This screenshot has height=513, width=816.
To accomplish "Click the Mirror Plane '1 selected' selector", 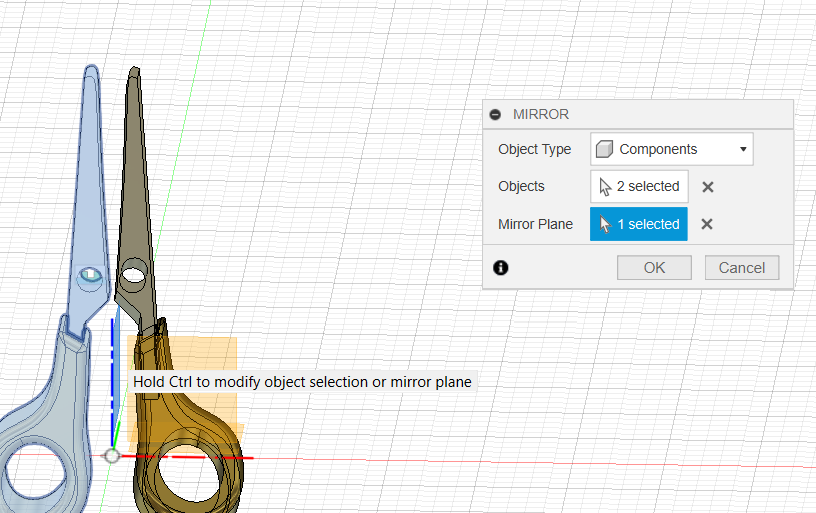I will (639, 224).
